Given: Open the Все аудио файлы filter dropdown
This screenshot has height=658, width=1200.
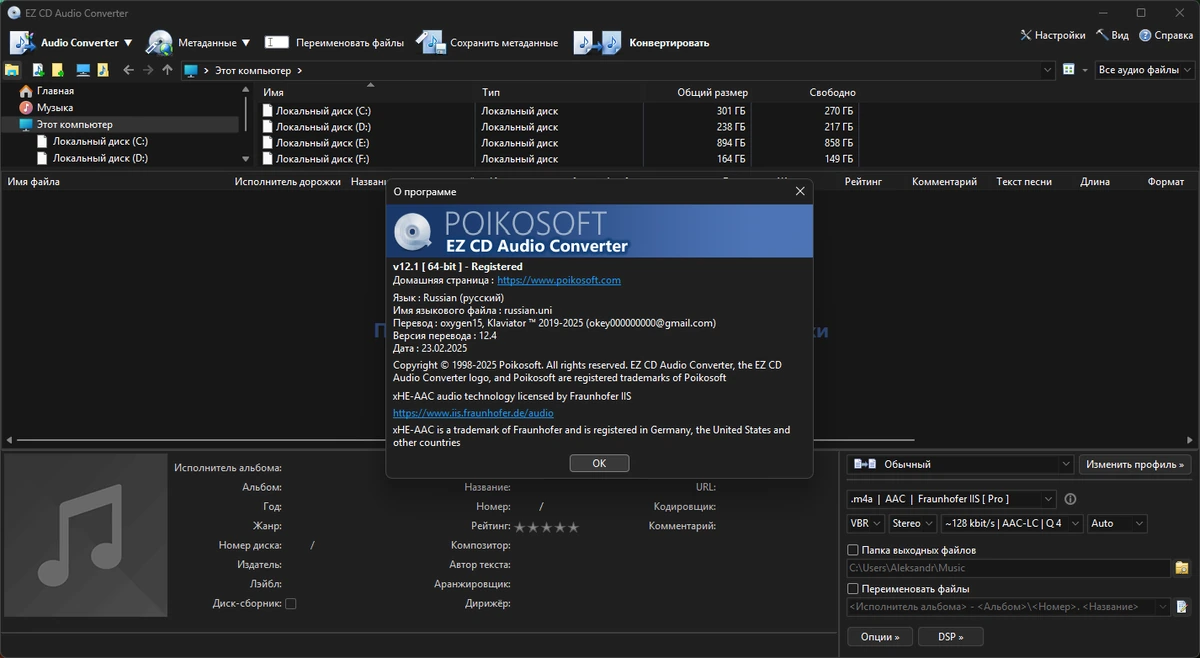Looking at the screenshot, I should point(1145,70).
